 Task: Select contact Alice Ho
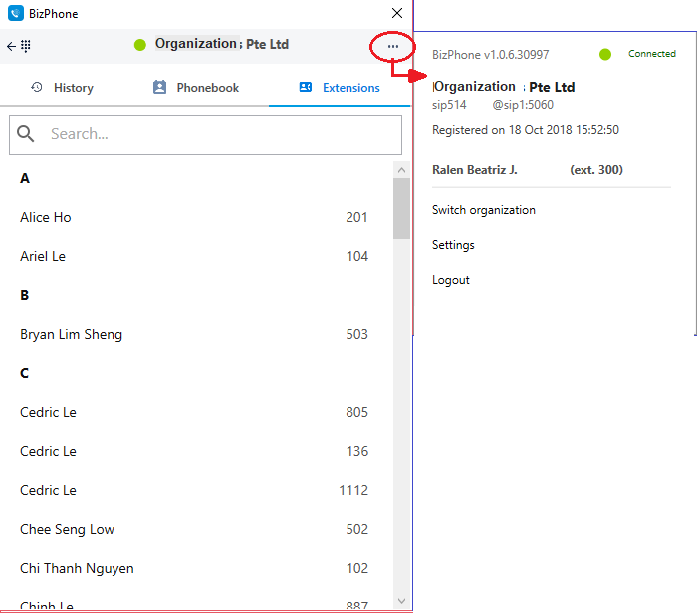(46, 217)
